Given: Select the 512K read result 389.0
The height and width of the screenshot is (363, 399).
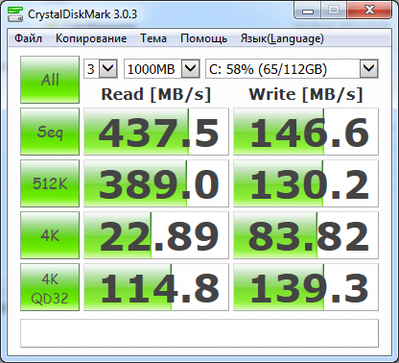Looking at the screenshot, I should (x=156, y=183).
